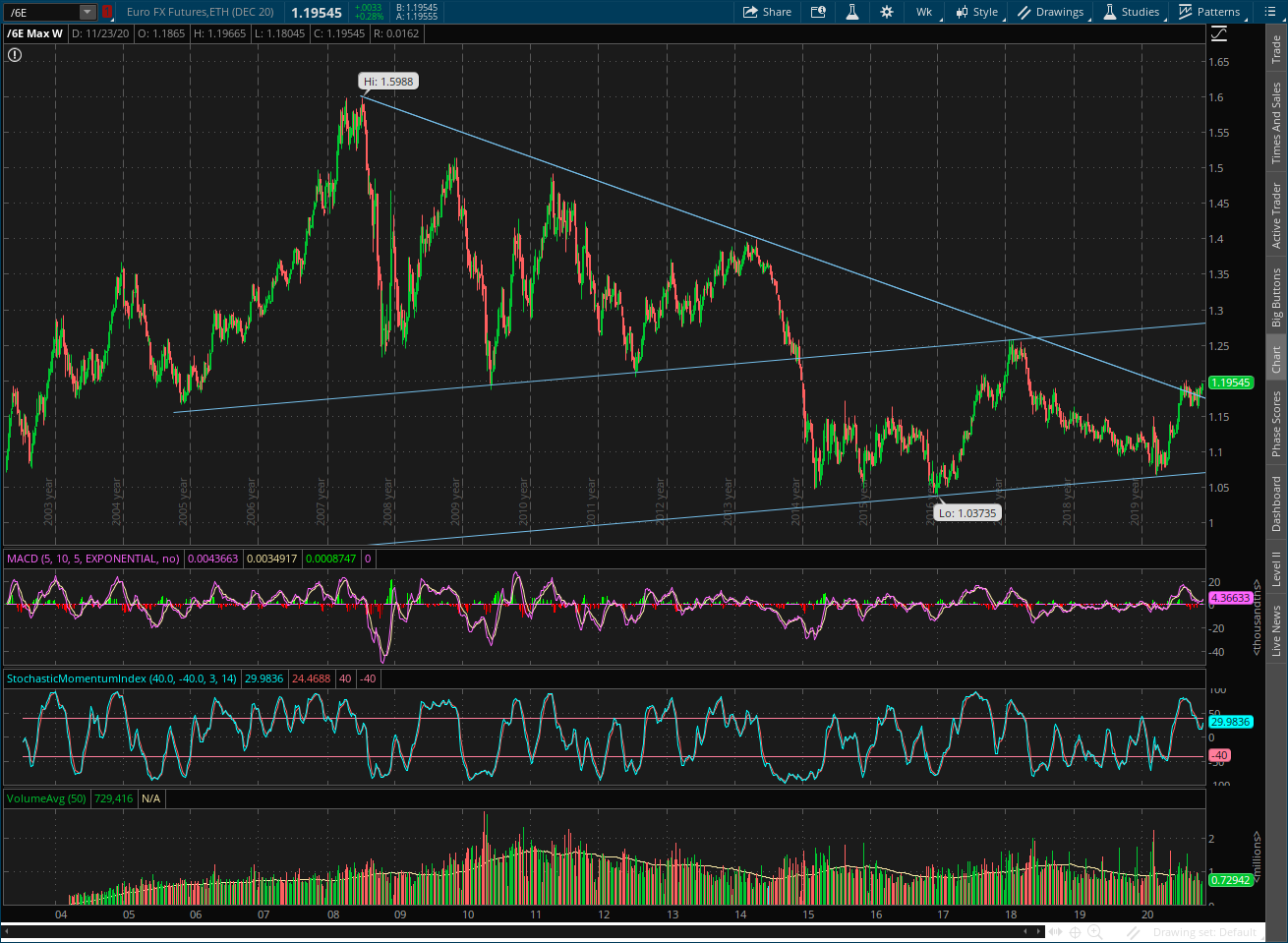Image resolution: width=1288 pixels, height=943 pixels.
Task: Click the green 0.72942 volume value tag
Action: 1231,880
